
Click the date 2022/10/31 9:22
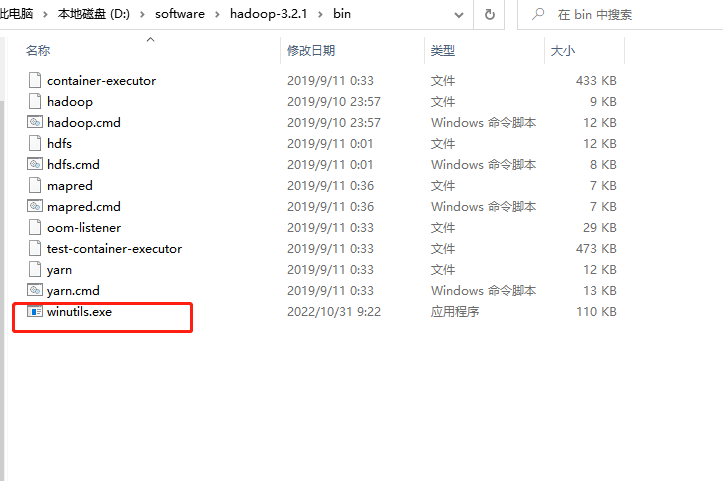334,312
